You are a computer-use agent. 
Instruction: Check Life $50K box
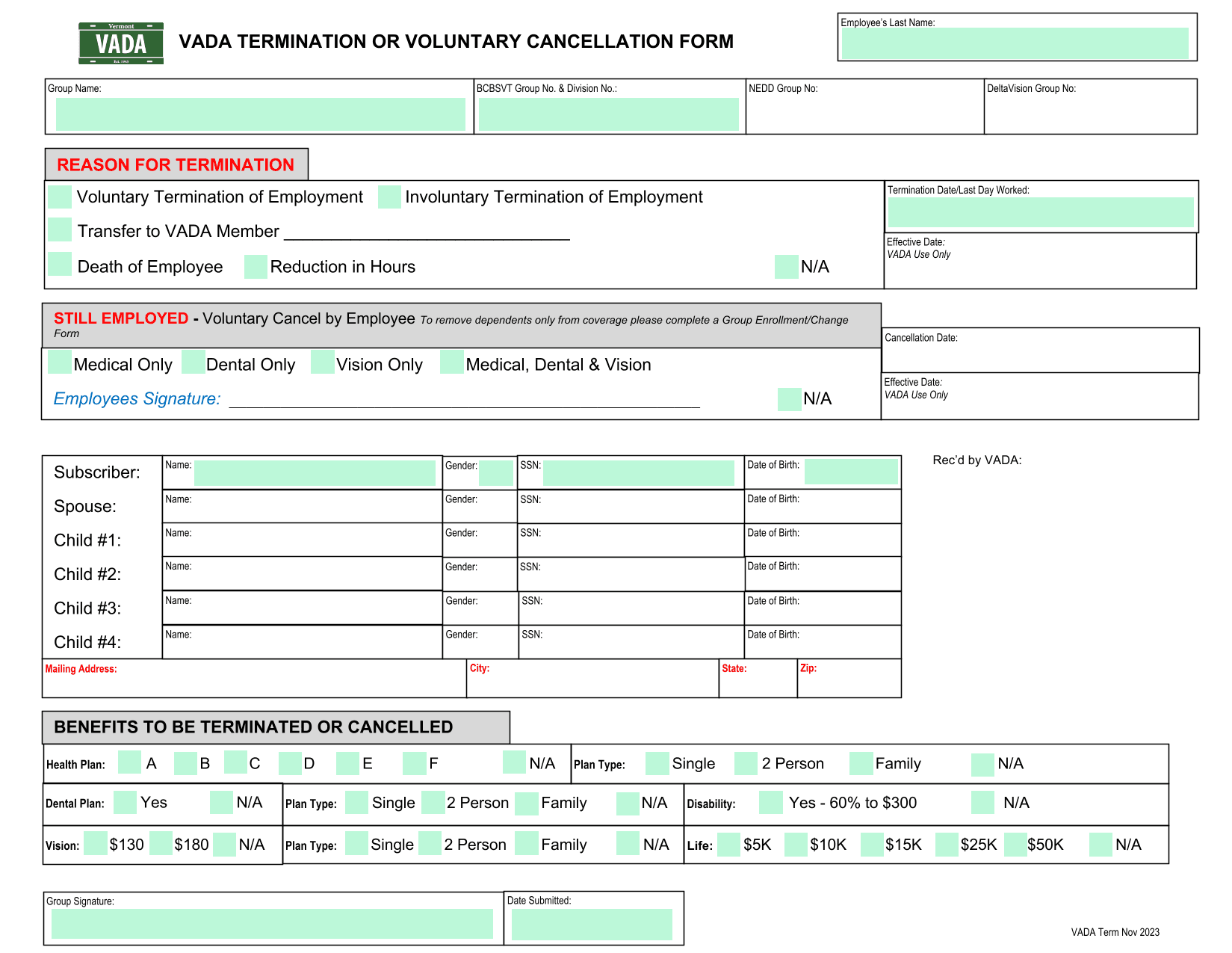pos(1016,845)
